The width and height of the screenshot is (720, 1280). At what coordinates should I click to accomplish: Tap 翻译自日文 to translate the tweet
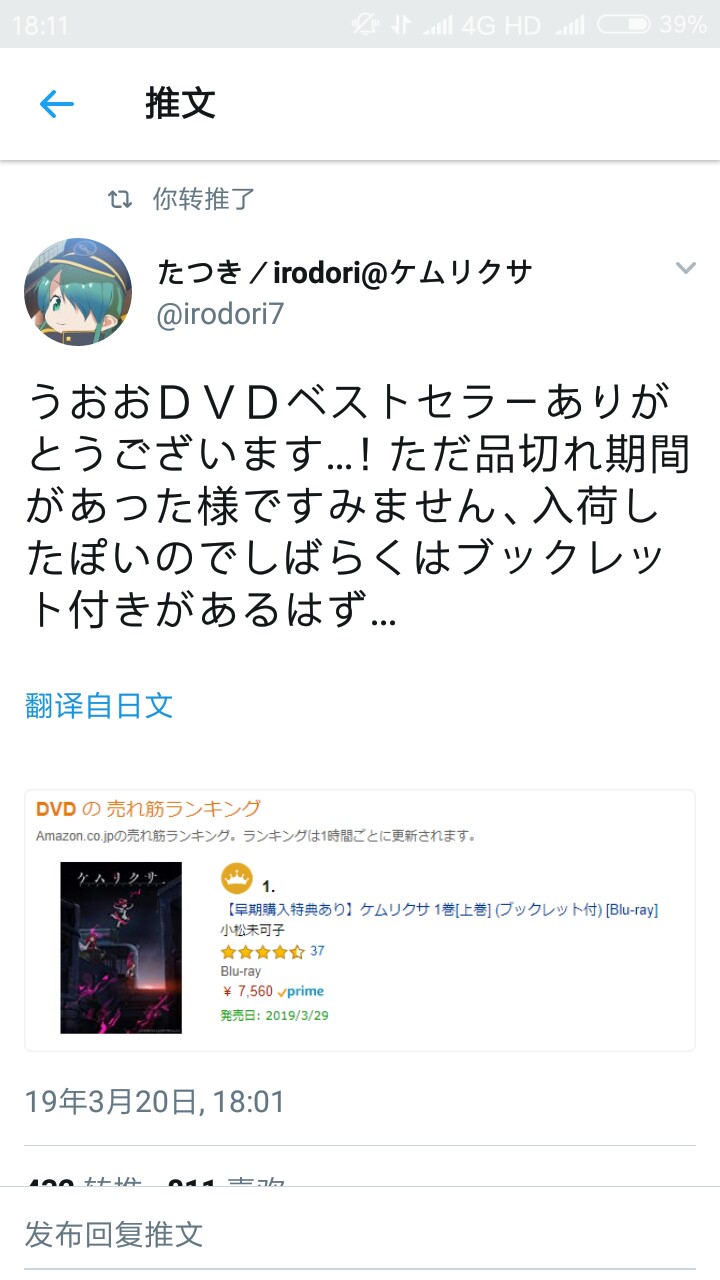pyautogui.click(x=99, y=705)
